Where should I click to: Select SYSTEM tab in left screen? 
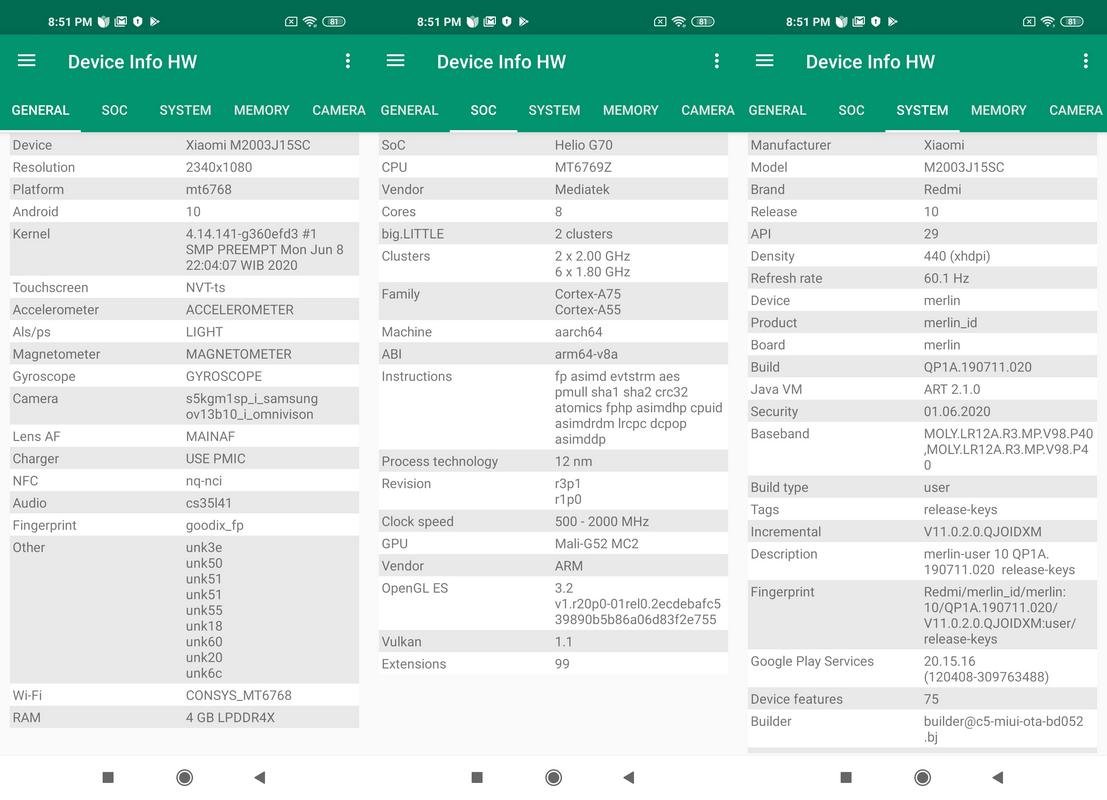tap(185, 110)
